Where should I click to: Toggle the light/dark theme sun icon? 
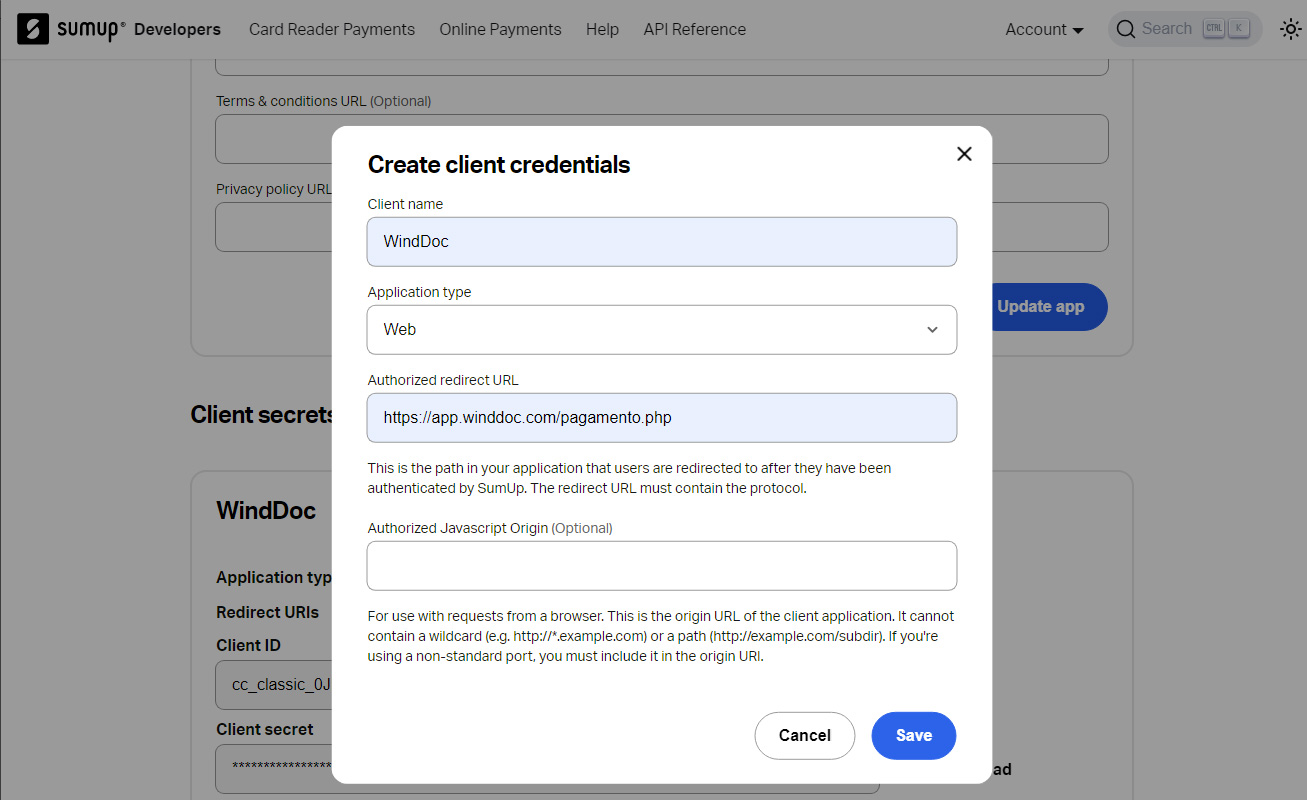pyautogui.click(x=1290, y=29)
